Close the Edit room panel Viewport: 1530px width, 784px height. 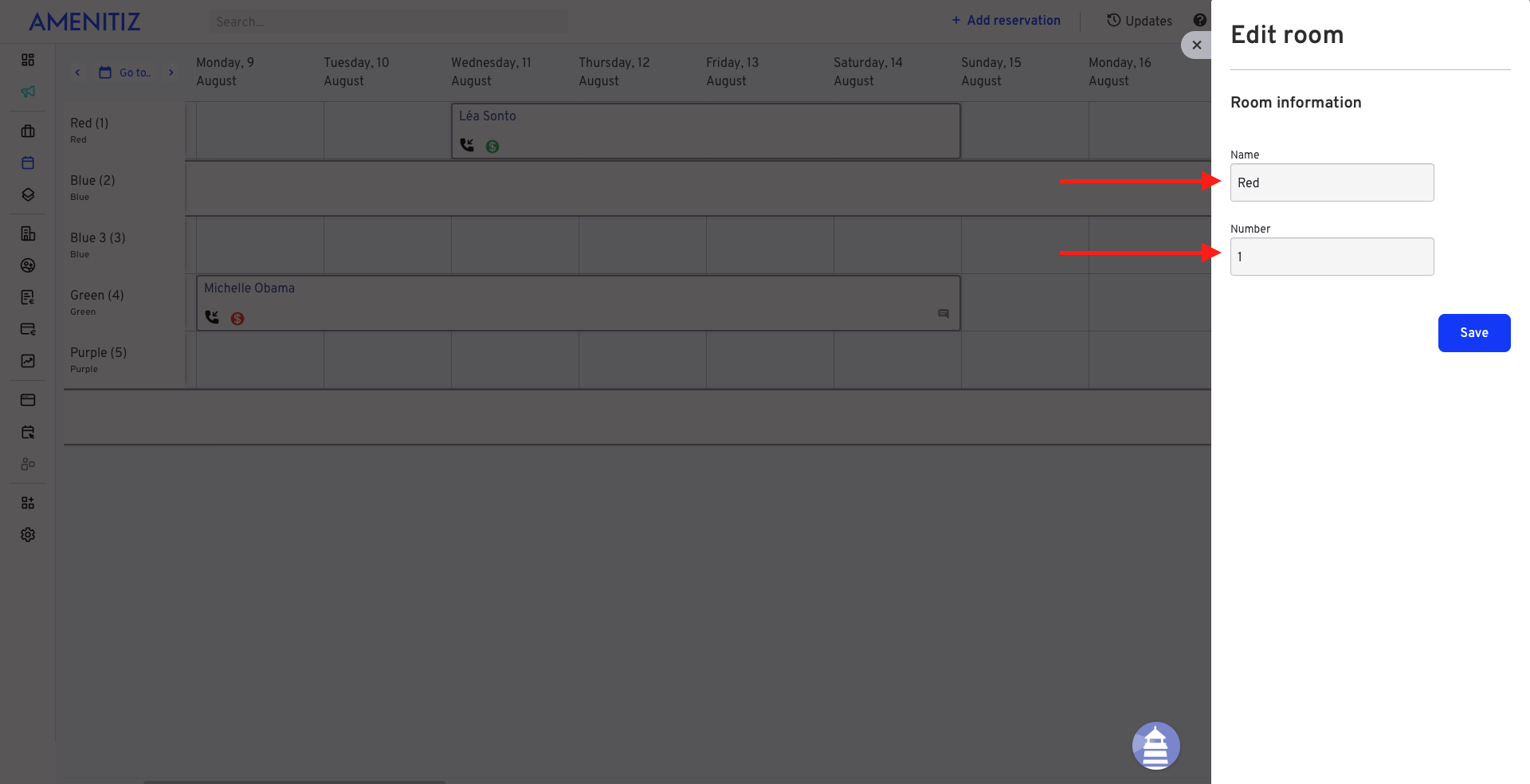1196,45
